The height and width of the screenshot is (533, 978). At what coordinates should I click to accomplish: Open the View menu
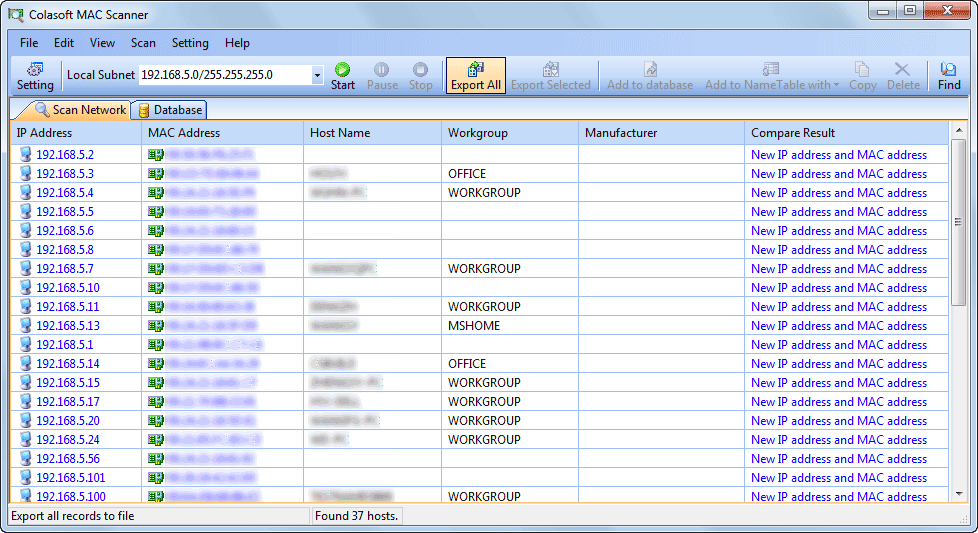coord(102,43)
